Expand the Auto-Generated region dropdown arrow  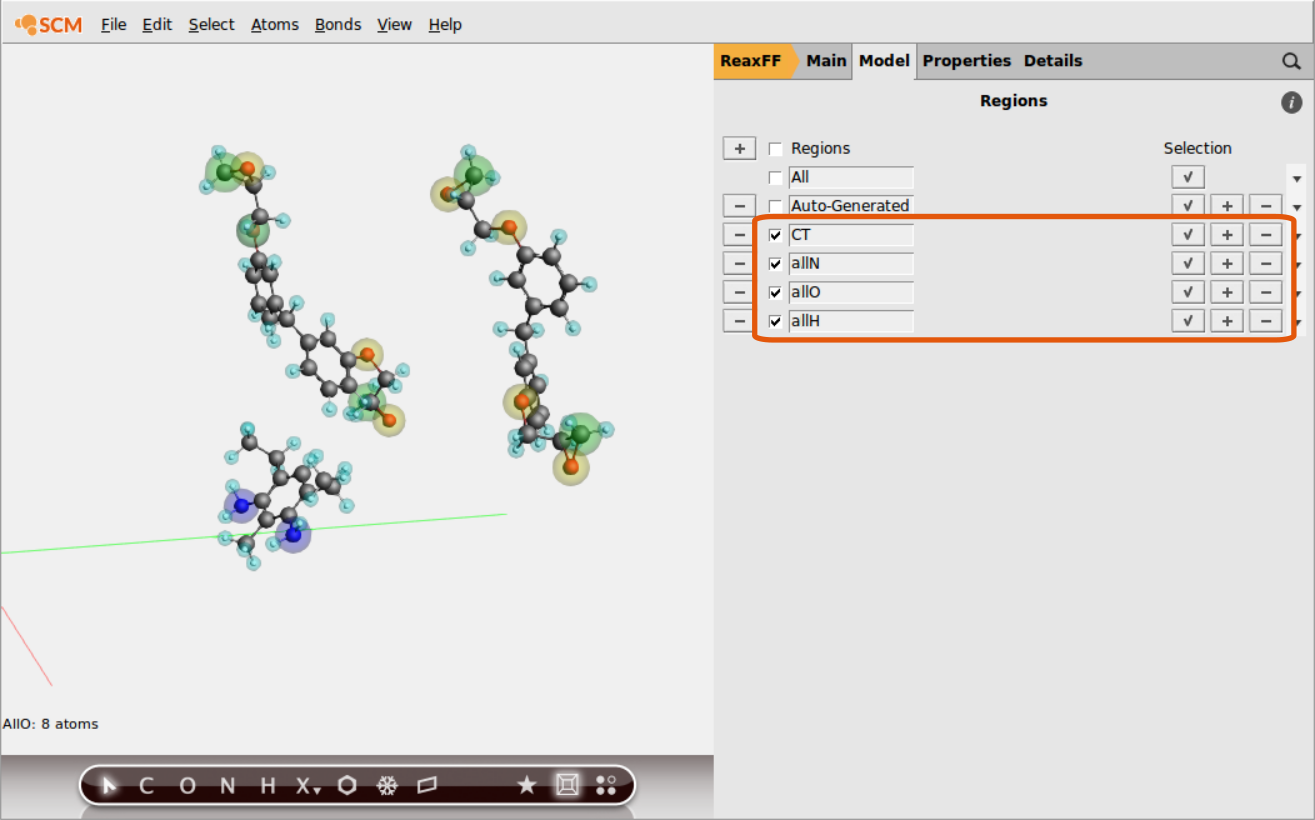1297,207
